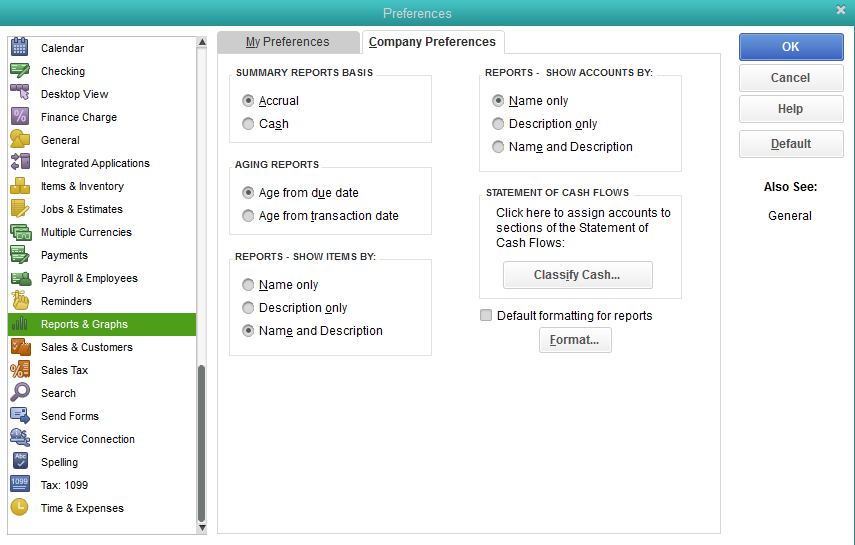Open the Sales & Customers icon
This screenshot has height=545, width=855.
pyautogui.click(x=20, y=347)
